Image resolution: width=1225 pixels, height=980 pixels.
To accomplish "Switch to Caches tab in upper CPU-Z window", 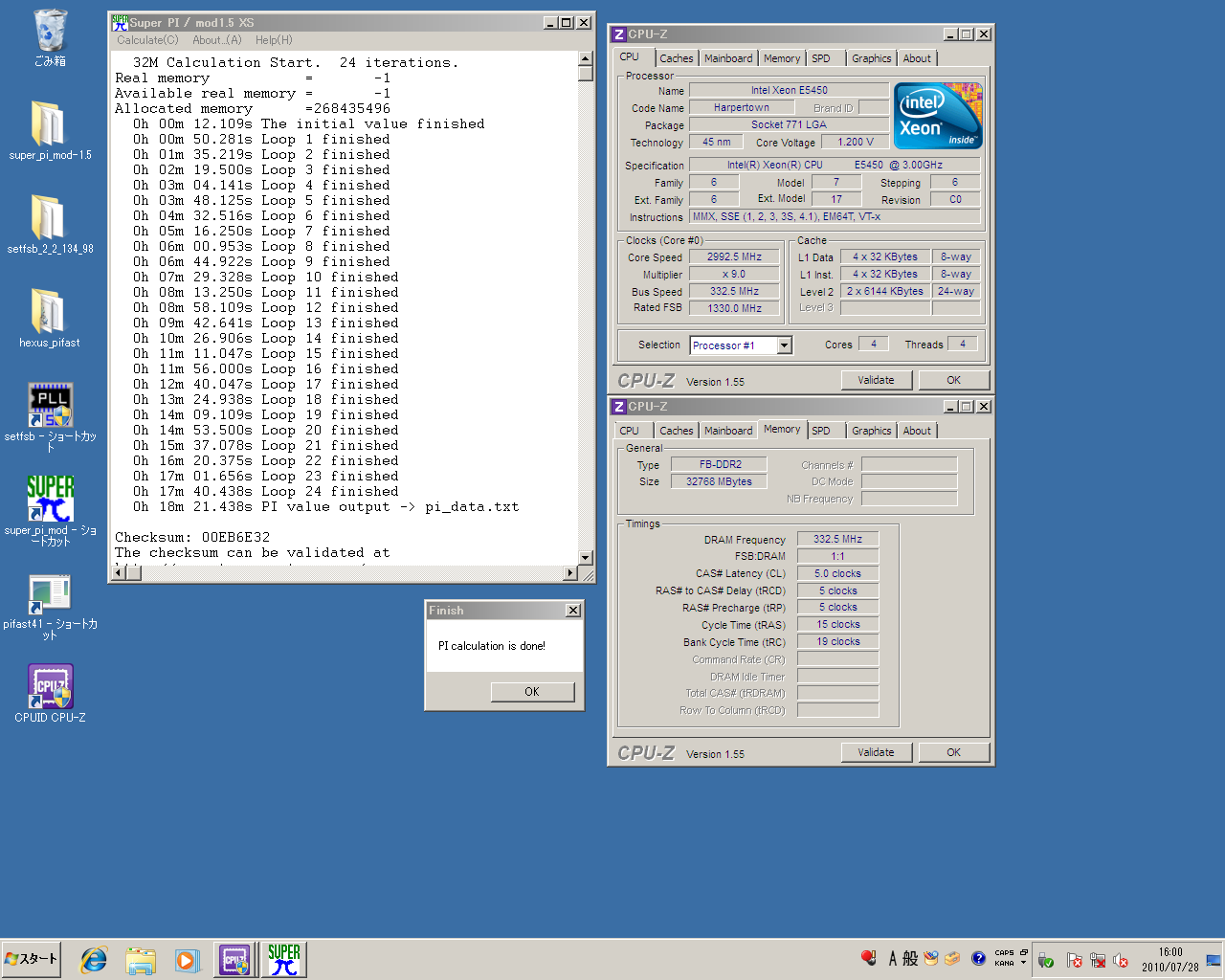I will (676, 58).
